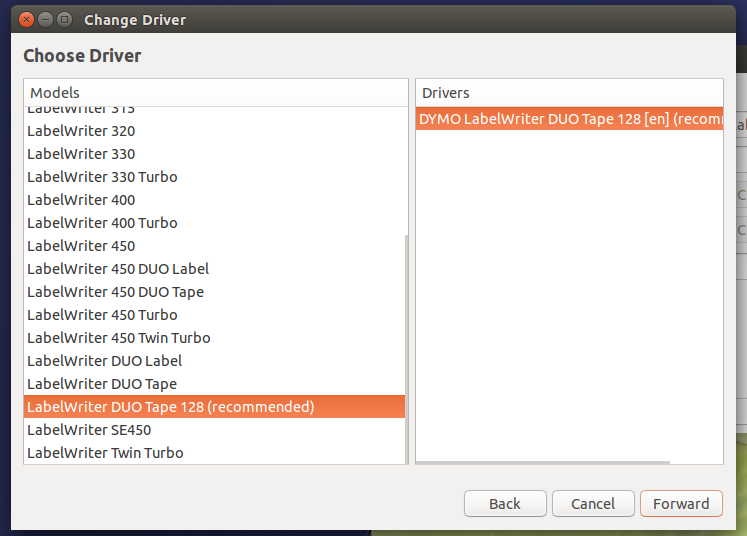This screenshot has width=747, height=536.
Task: Click the Models column header
Action: click(x=216, y=93)
